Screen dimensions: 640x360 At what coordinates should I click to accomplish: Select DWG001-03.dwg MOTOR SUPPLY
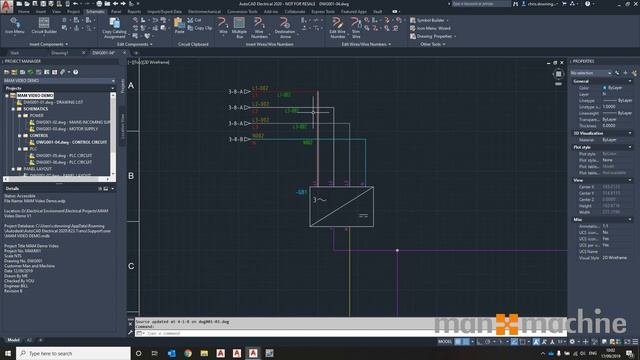tap(67, 129)
